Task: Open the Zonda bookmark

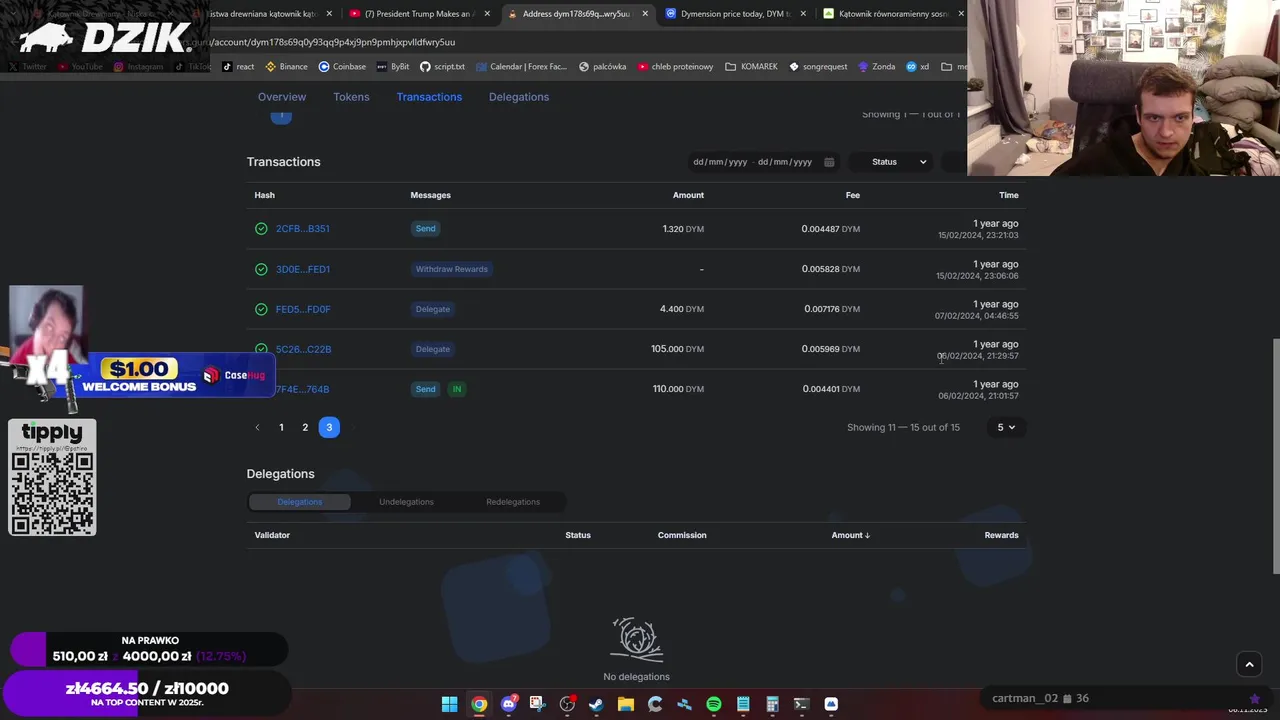Action: pos(876,67)
